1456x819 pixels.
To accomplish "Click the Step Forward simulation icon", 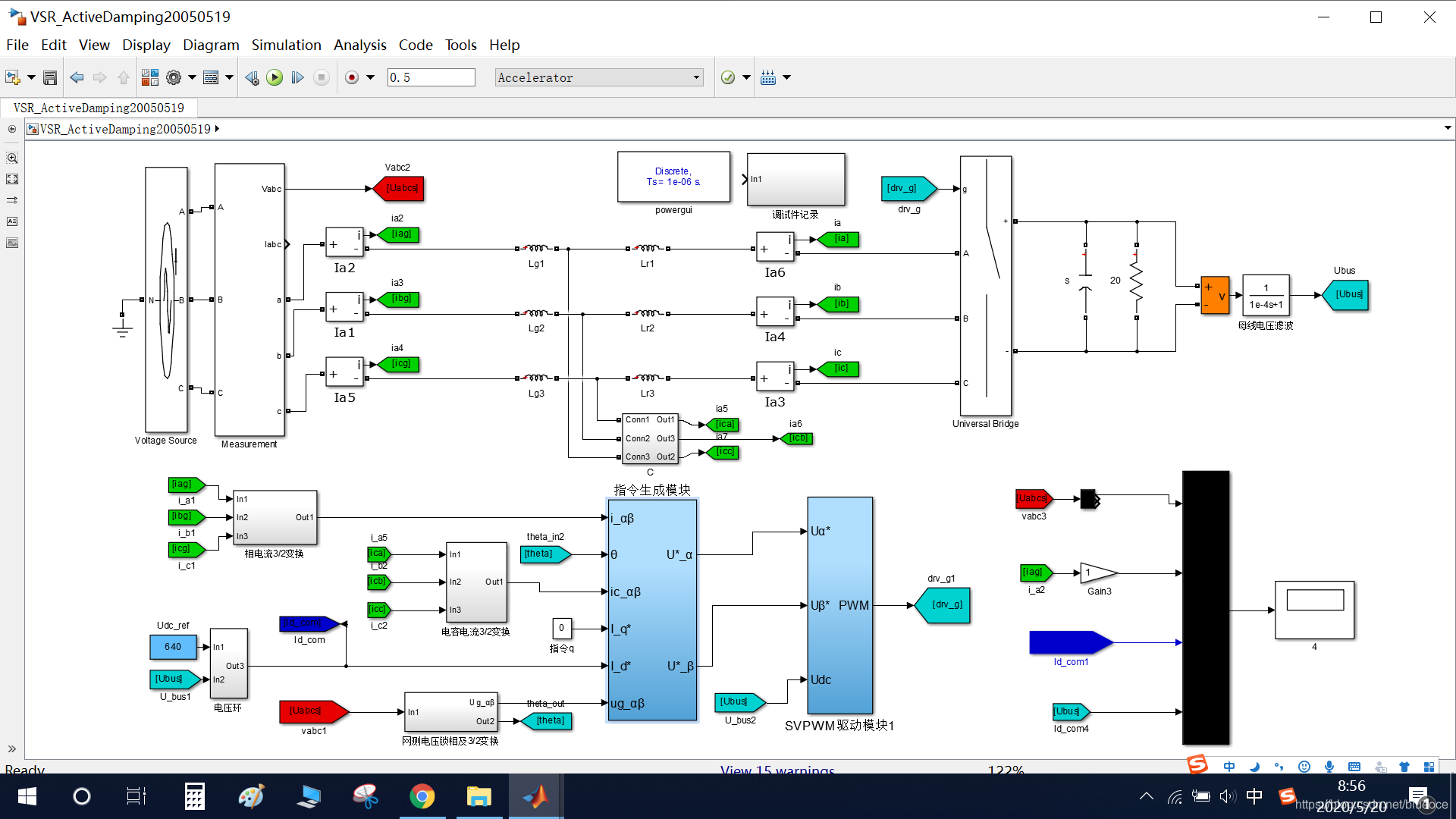I will pyautogui.click(x=297, y=77).
